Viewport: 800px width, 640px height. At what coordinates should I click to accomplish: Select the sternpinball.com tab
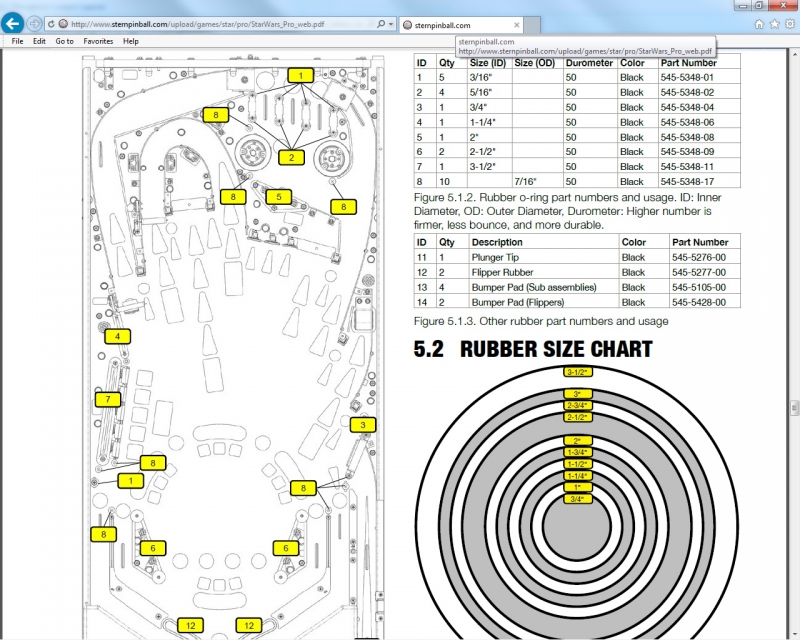pyautogui.click(x=462, y=25)
